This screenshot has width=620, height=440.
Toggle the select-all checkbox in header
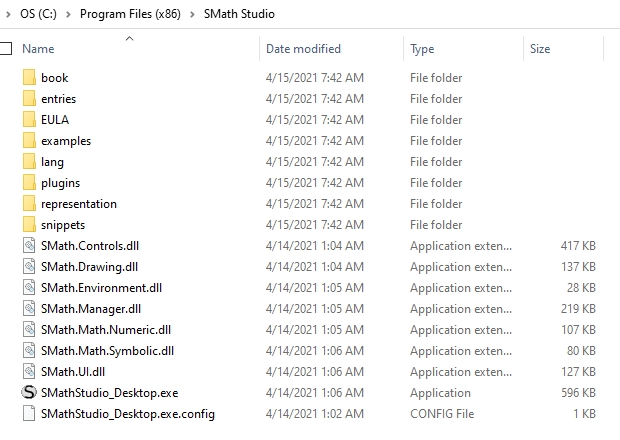point(6,48)
